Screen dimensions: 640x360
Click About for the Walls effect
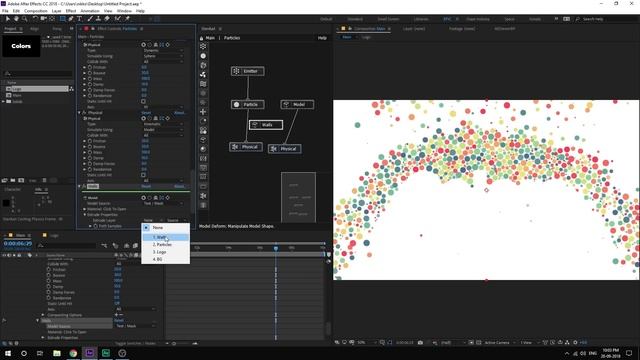[x=179, y=187]
